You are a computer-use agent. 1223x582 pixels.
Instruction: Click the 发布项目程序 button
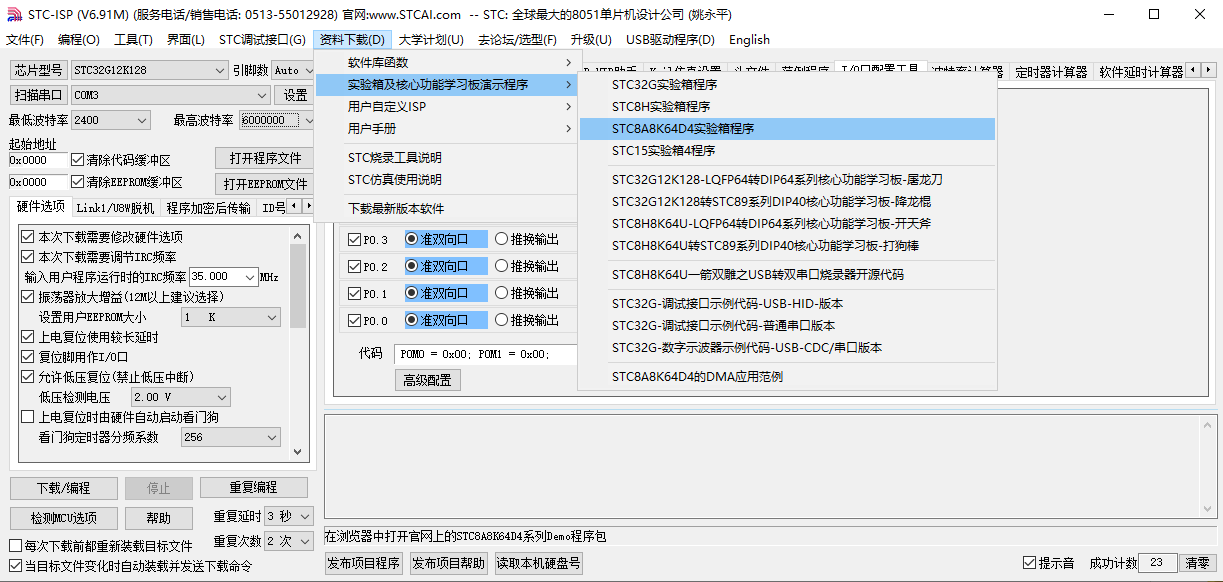365,563
